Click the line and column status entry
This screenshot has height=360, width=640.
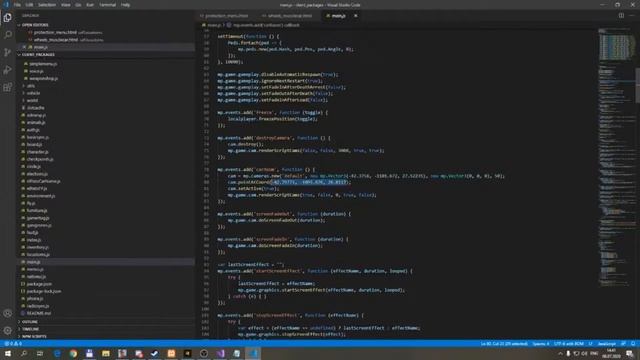point(504,344)
